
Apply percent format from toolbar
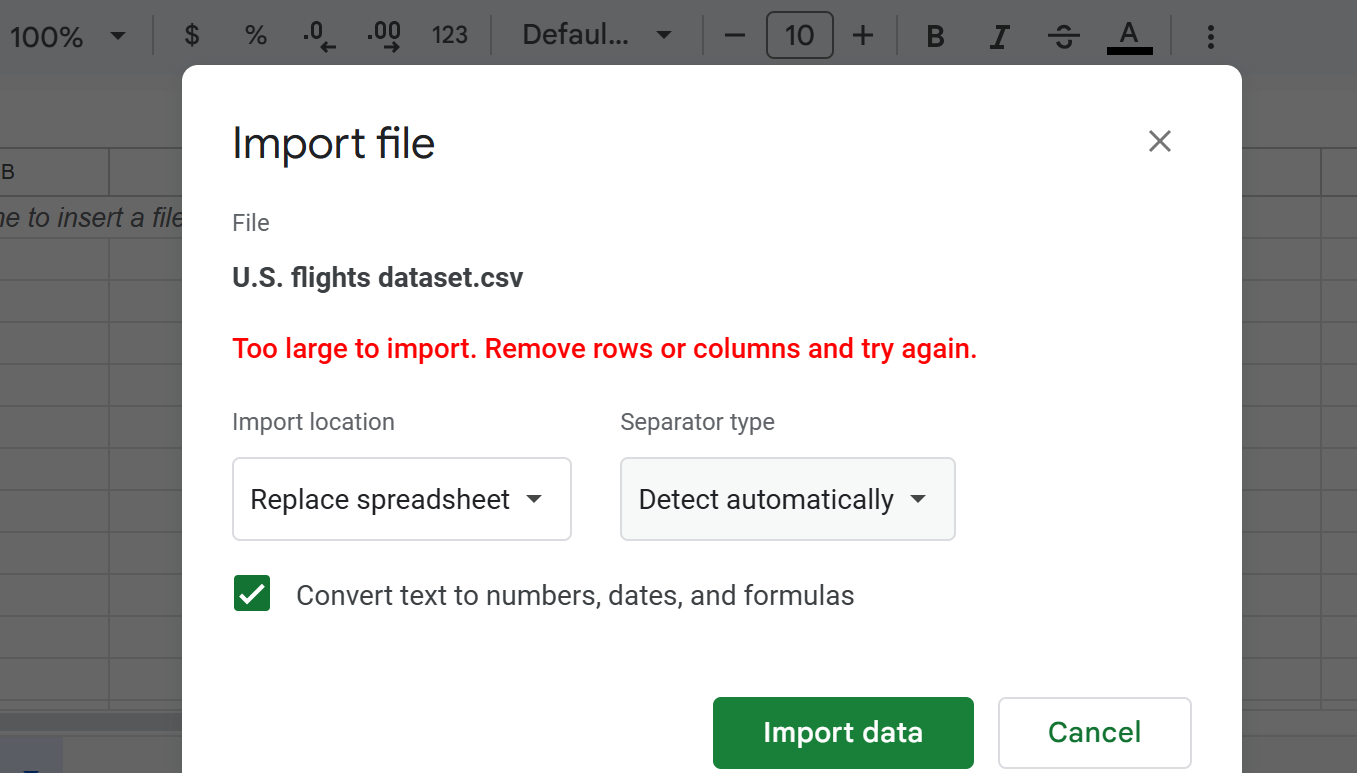(x=255, y=35)
